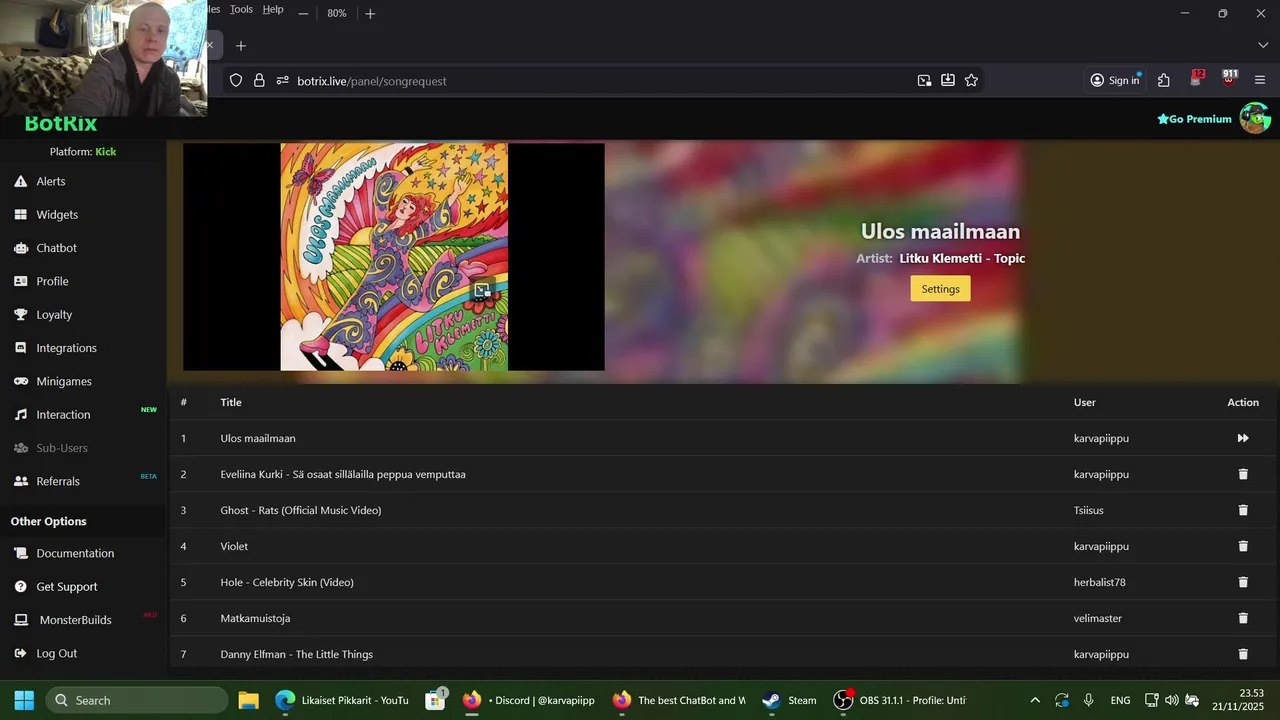The image size is (1280, 720).
Task: Open the tracking protection shield icon
Action: click(236, 81)
